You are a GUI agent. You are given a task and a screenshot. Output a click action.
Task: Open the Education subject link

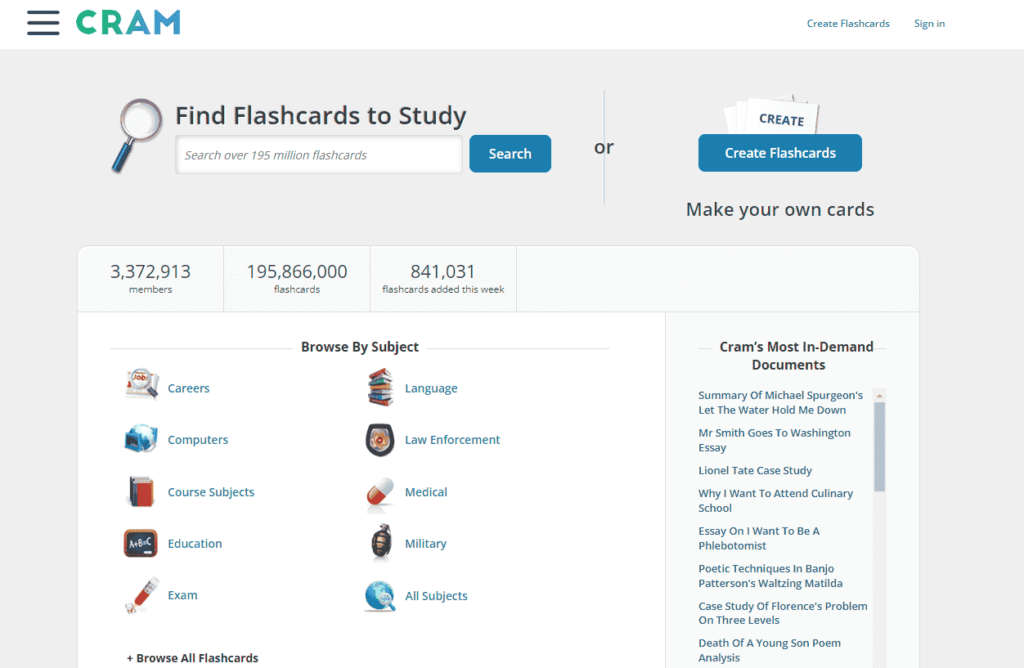coord(195,543)
